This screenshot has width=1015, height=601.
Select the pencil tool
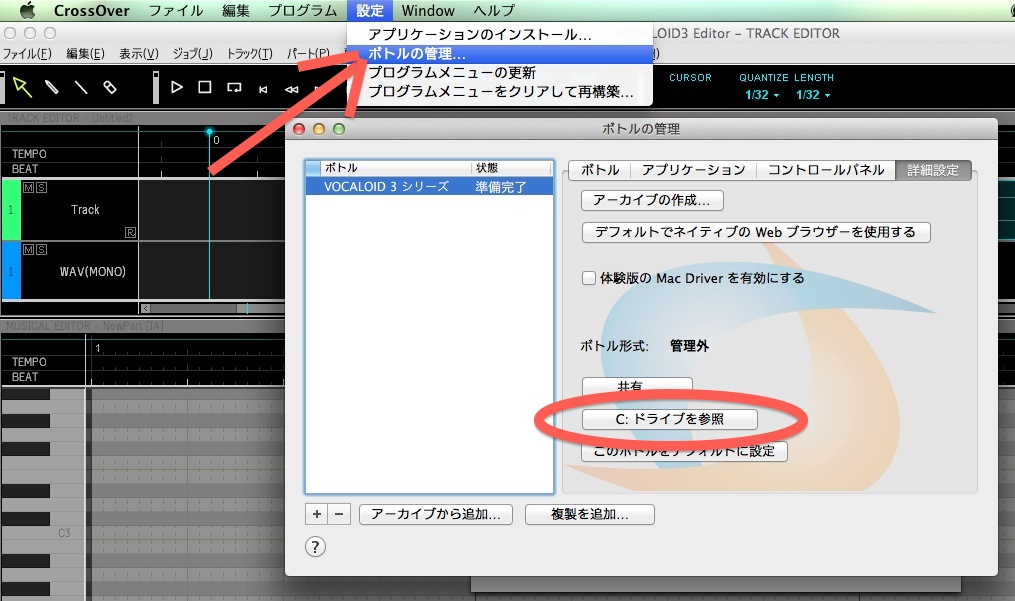pos(51,87)
